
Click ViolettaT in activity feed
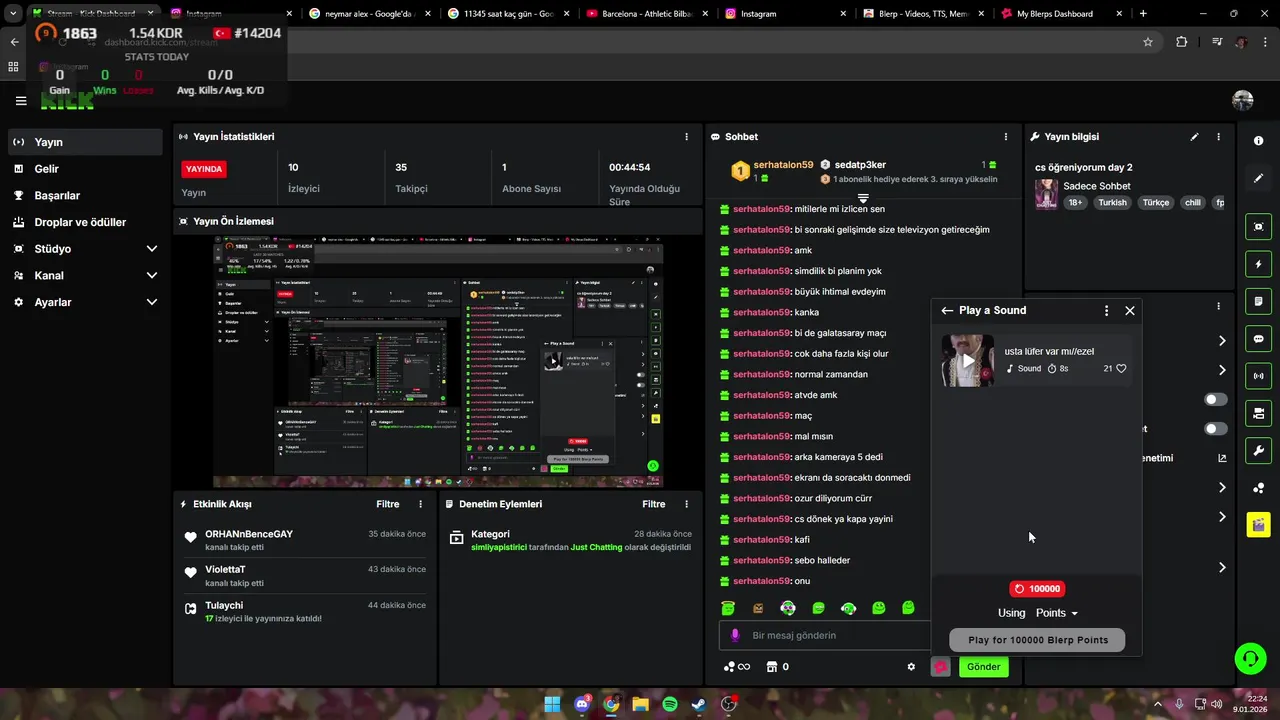click(227, 570)
